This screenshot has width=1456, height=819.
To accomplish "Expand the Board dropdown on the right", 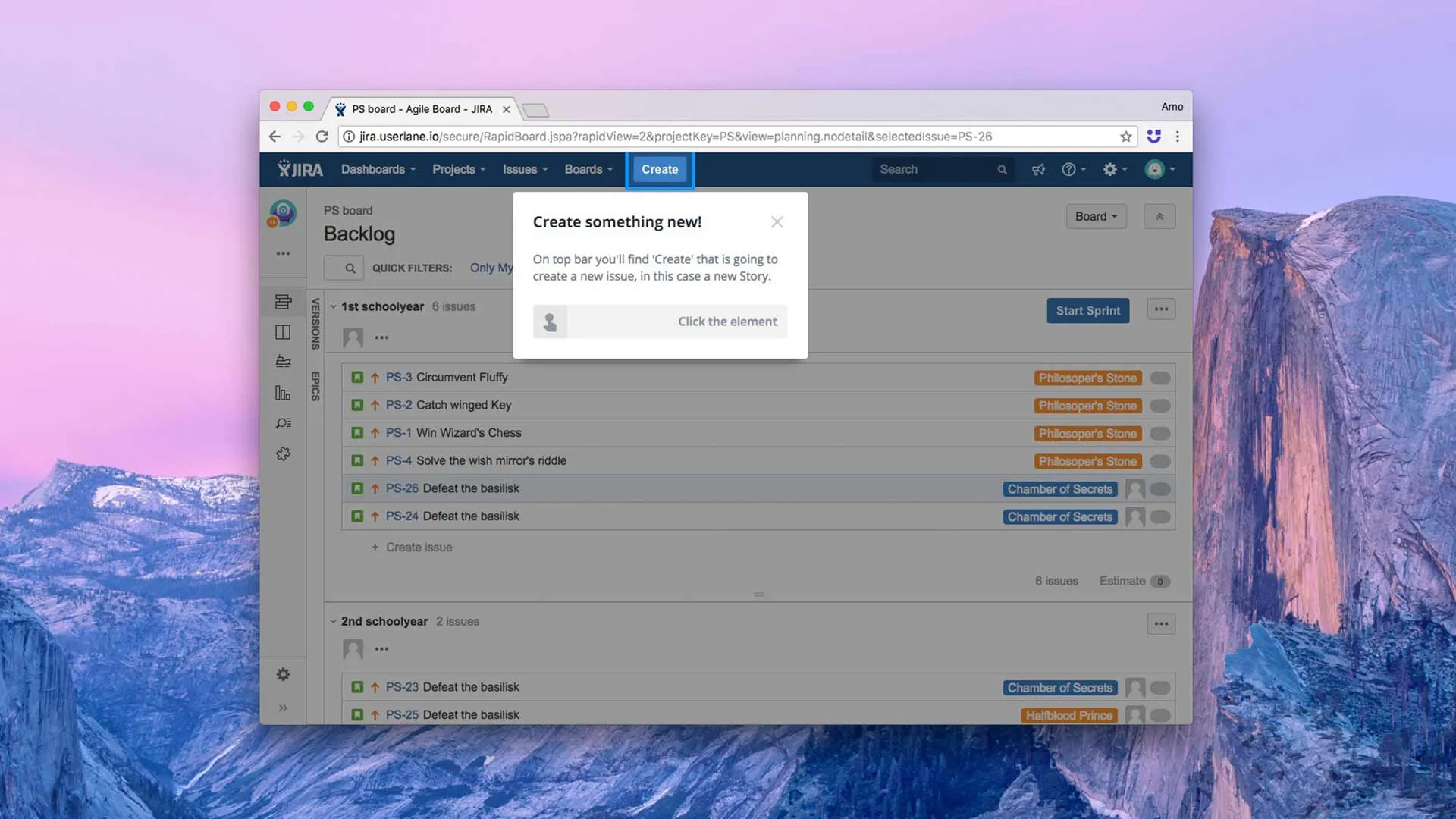I will coord(1095,216).
